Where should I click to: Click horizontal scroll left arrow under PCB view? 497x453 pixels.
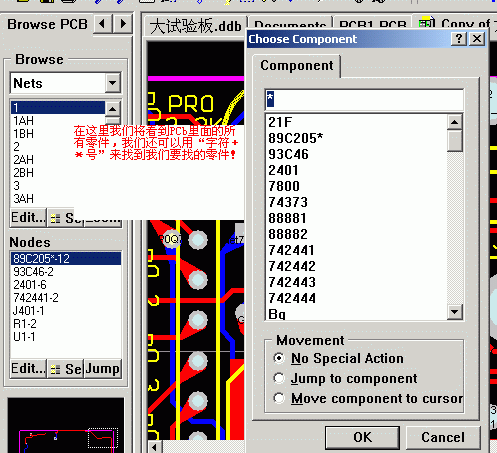tap(154, 446)
